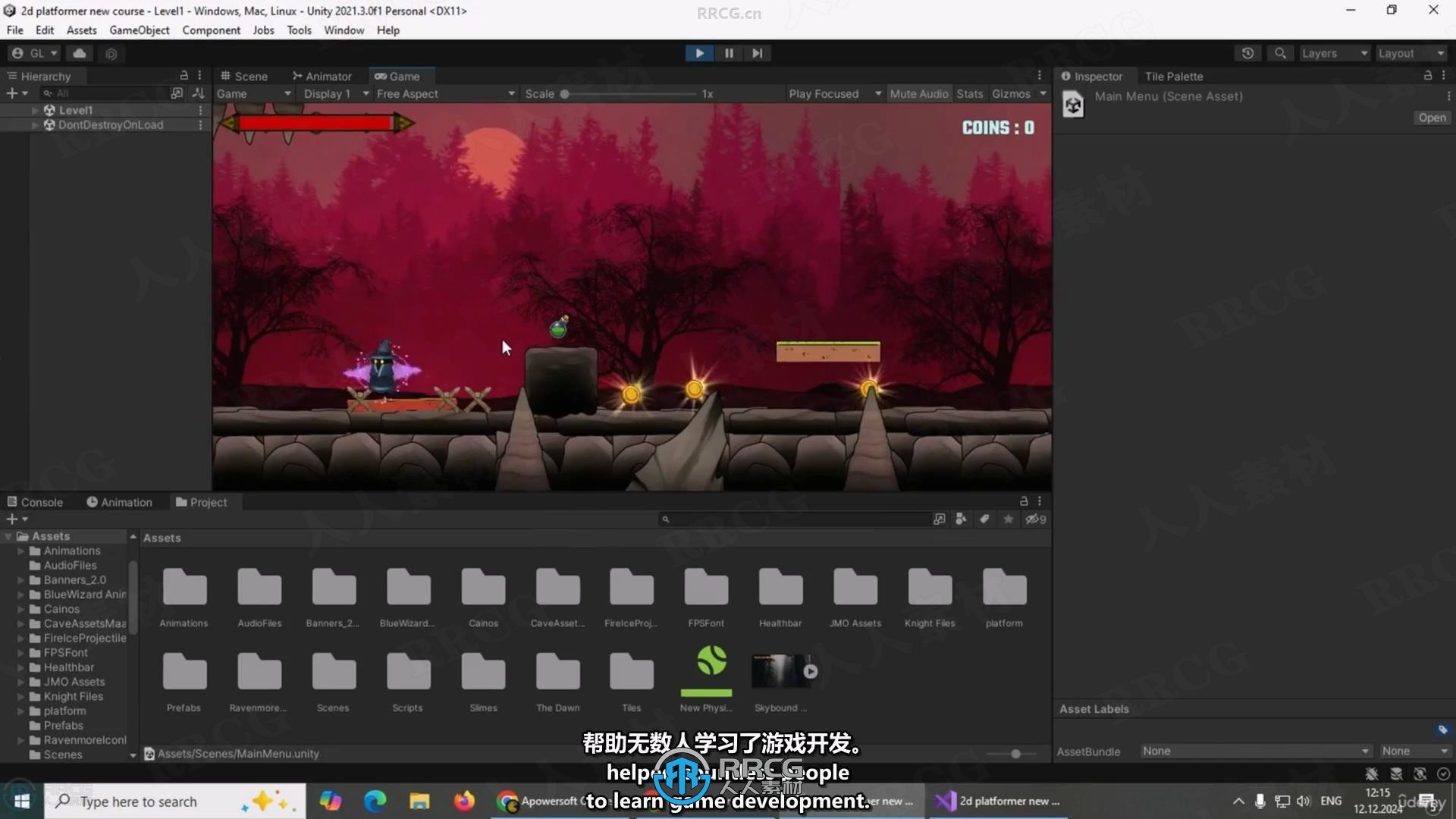Click the Pause button in toolbar
The height and width of the screenshot is (819, 1456).
pos(728,53)
